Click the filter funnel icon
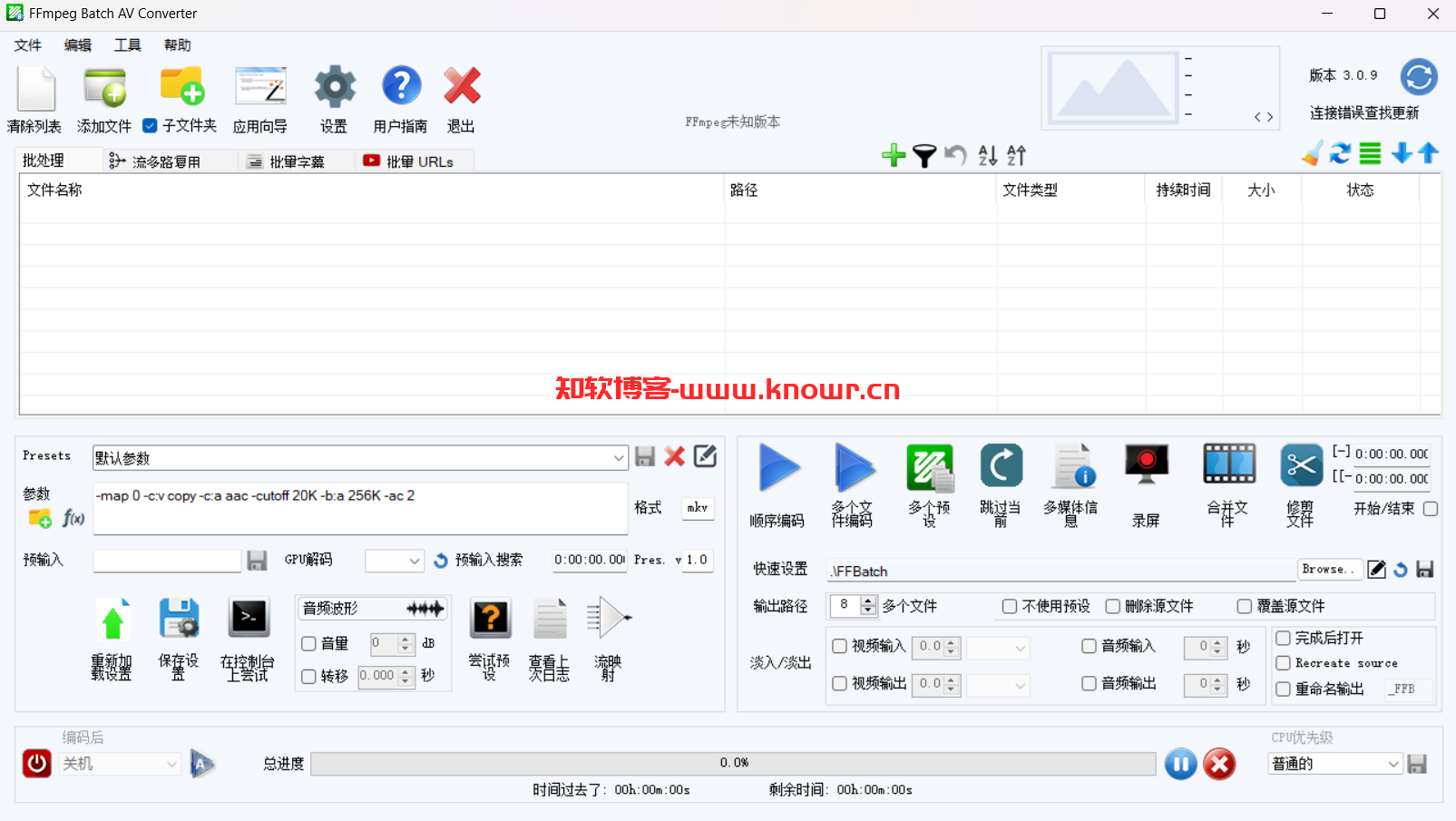 pos(923,156)
